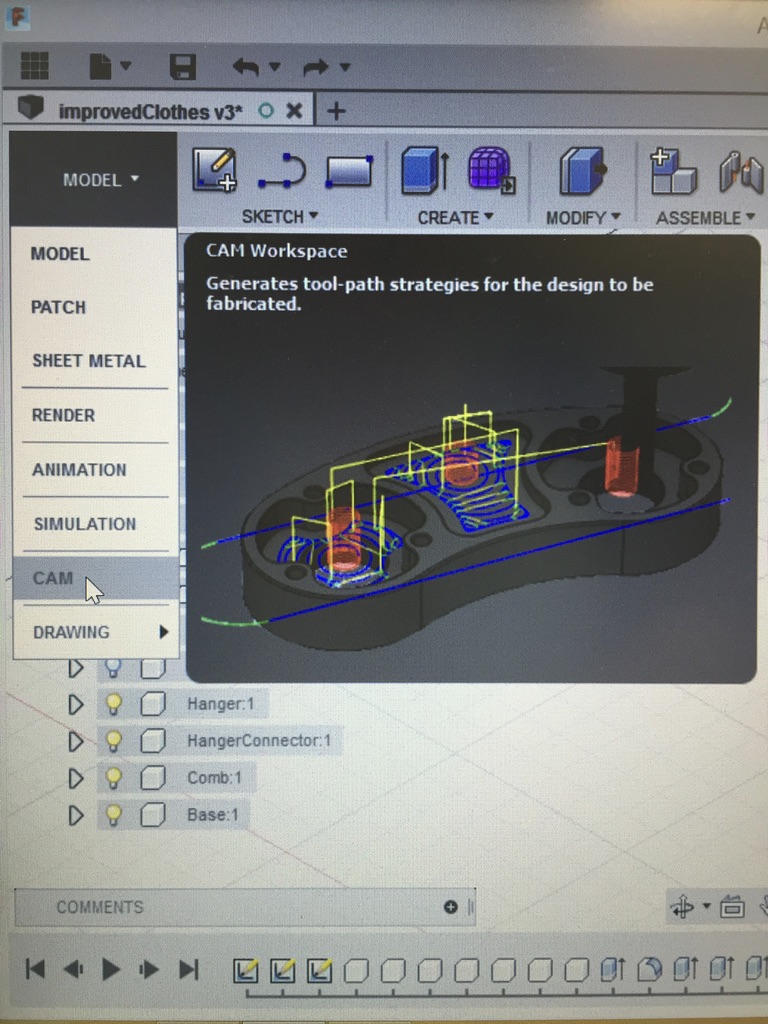Select the third sketch timeline feature
The image size is (768, 1024).
pyautogui.click(x=320, y=970)
